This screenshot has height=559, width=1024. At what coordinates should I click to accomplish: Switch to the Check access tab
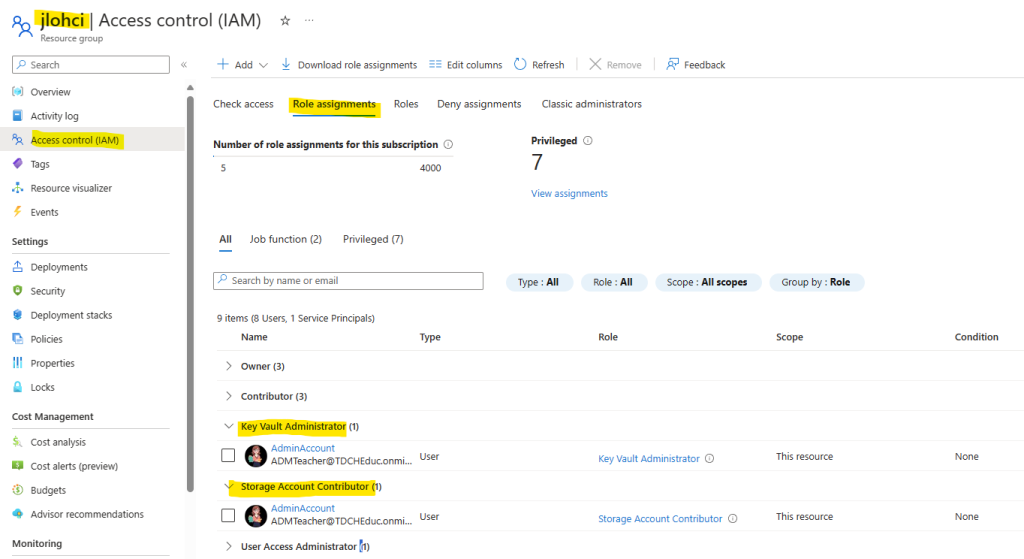click(x=243, y=104)
